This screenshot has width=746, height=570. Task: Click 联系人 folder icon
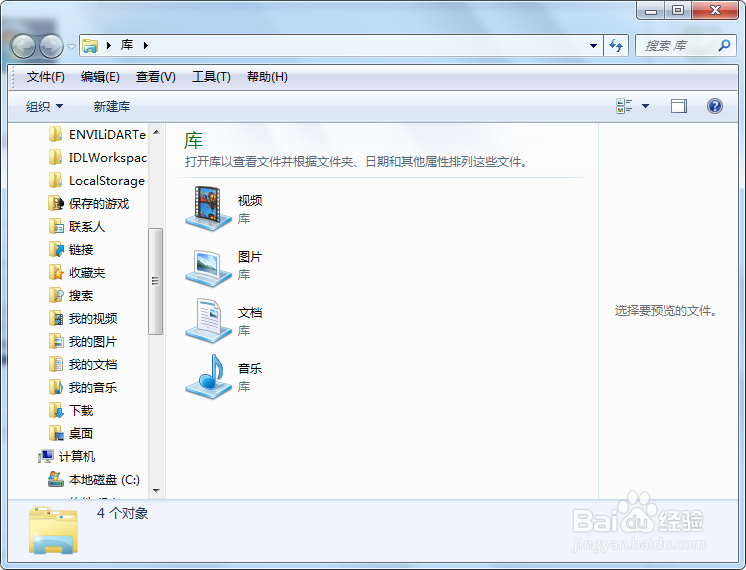(56, 226)
